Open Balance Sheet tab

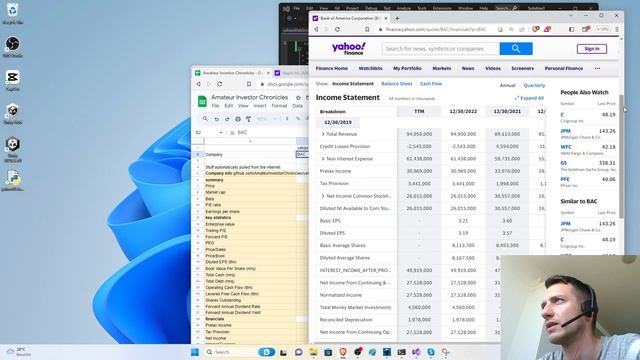pos(397,84)
